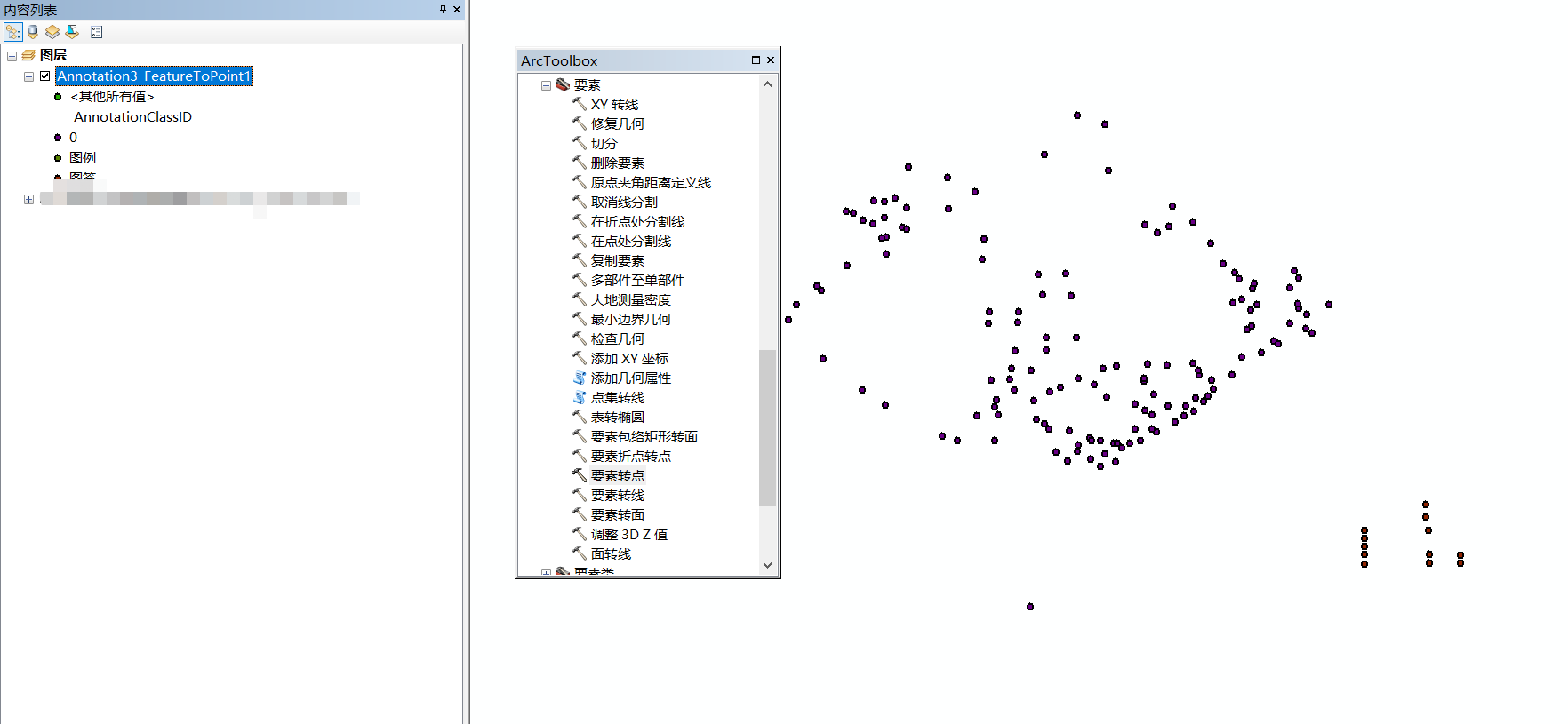The height and width of the screenshot is (724, 1568).
Task: Expand the blurred layer below Annotation3
Action: tap(28, 199)
